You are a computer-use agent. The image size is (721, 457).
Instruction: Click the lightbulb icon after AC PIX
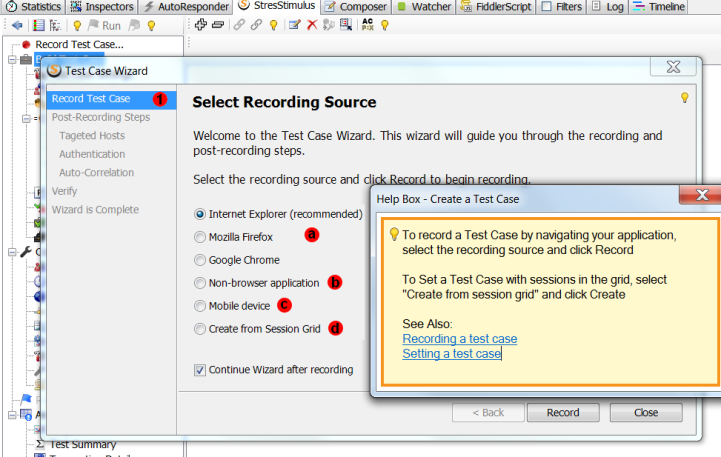point(385,25)
